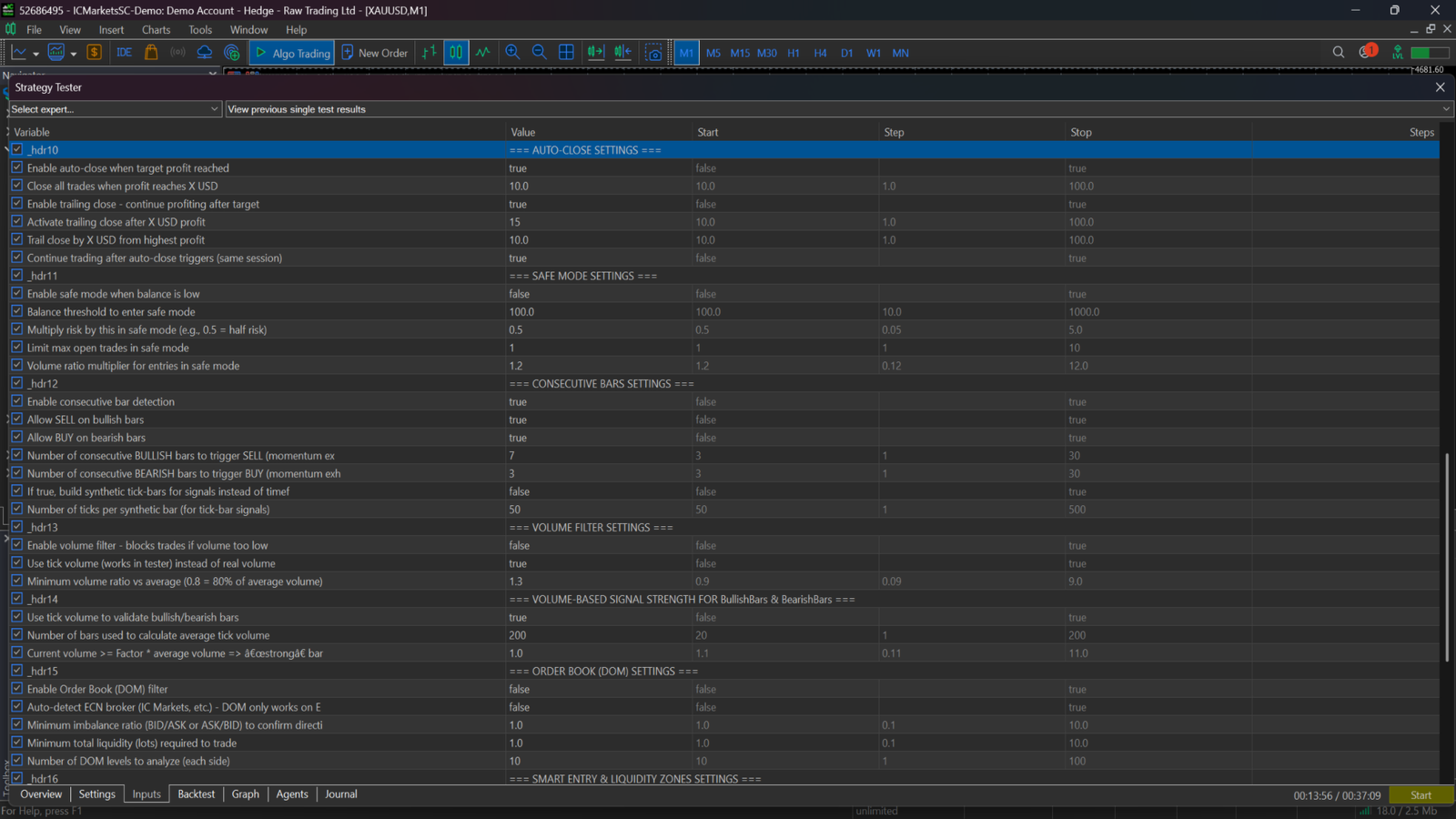
Task: Uncheck 'Enable safe mode when balance is low'
Action: (17, 293)
